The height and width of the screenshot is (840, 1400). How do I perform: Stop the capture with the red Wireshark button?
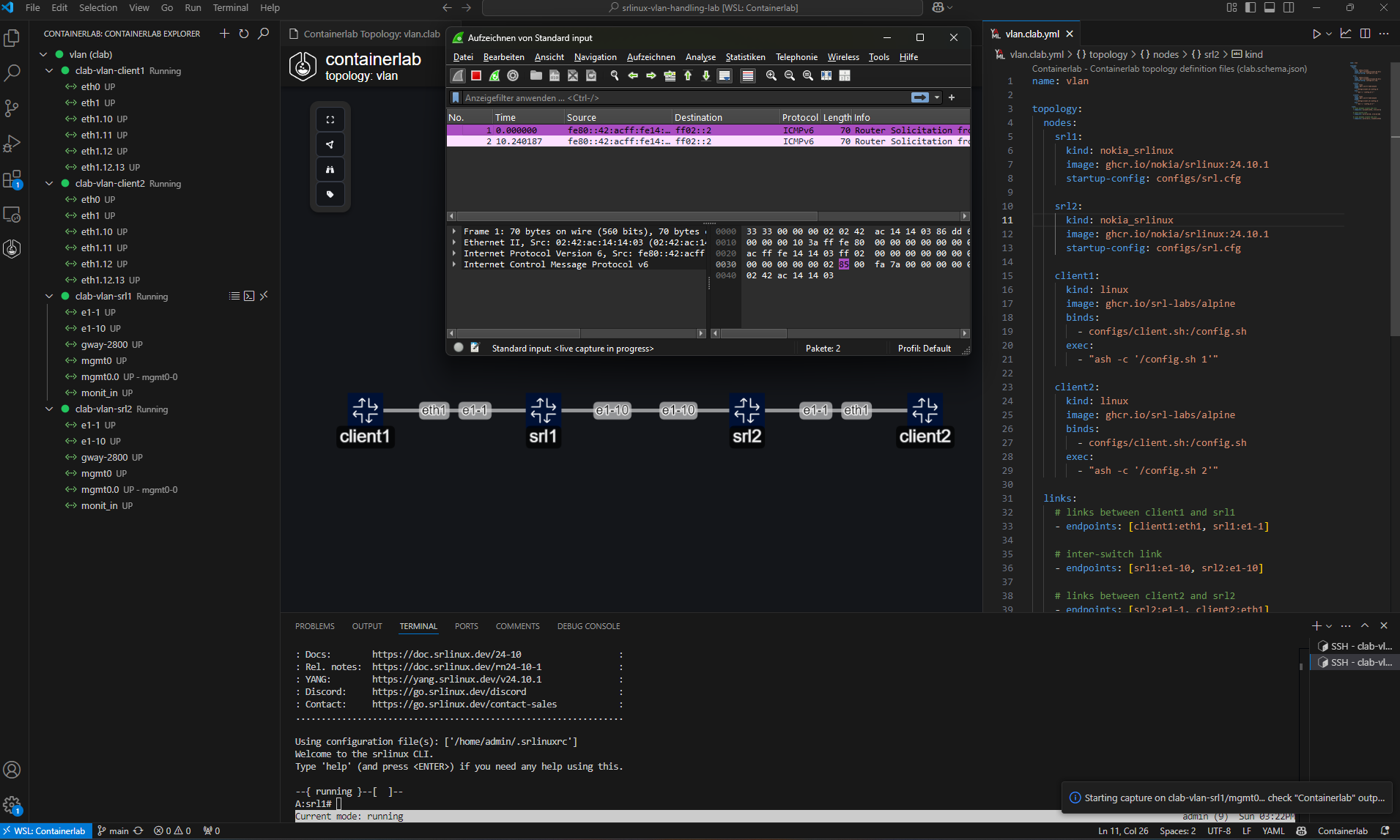pyautogui.click(x=476, y=75)
